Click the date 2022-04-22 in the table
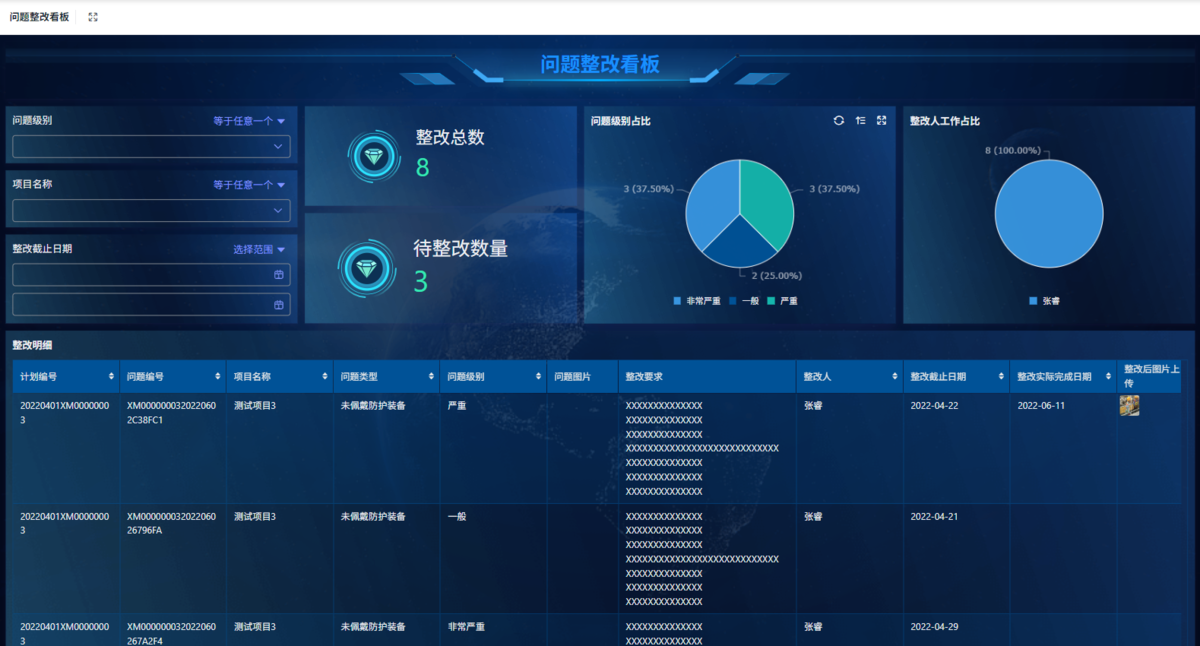Viewport: 1200px width, 646px height. (934, 406)
